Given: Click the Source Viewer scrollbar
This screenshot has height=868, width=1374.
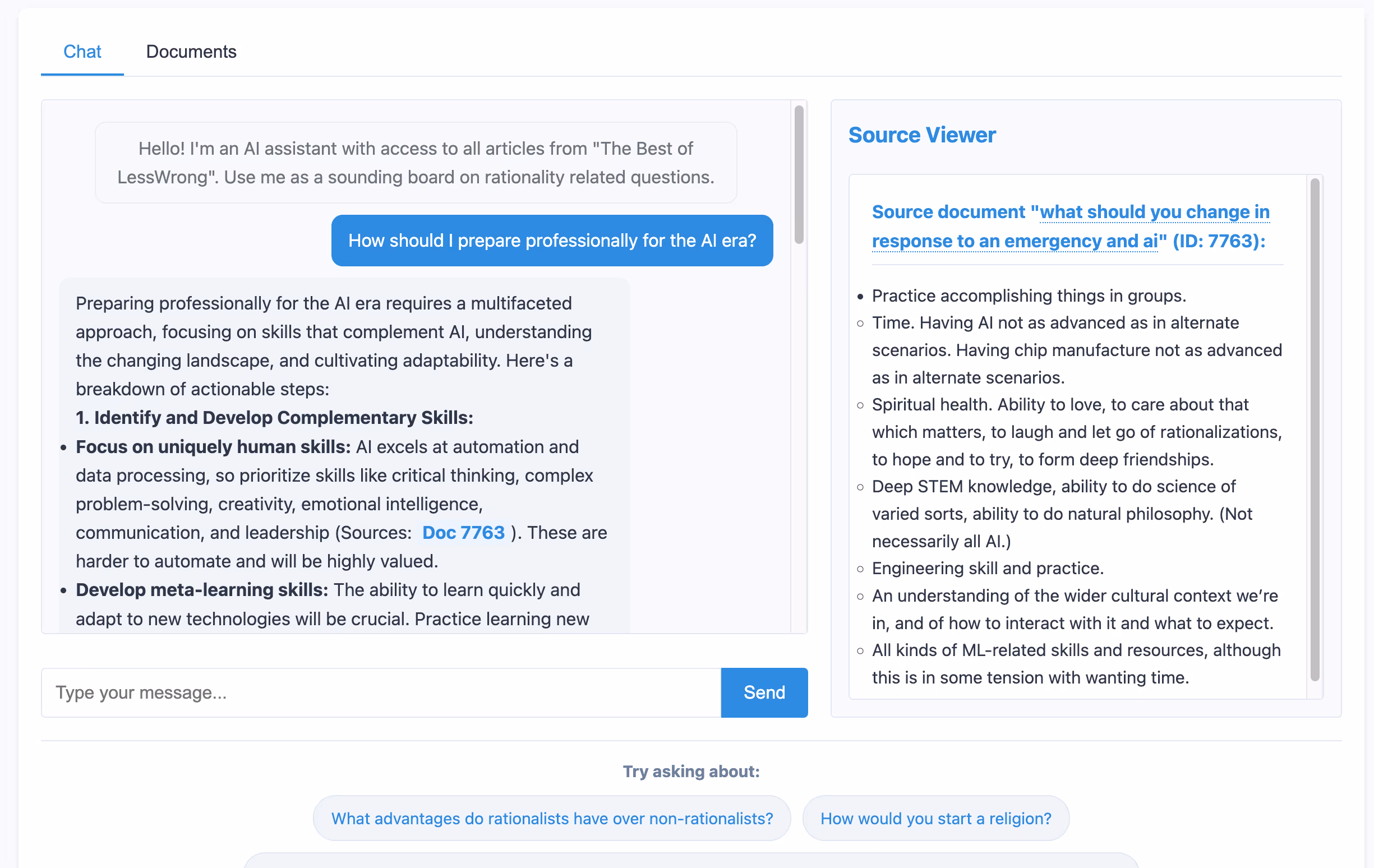Looking at the screenshot, I should click(x=1315, y=399).
